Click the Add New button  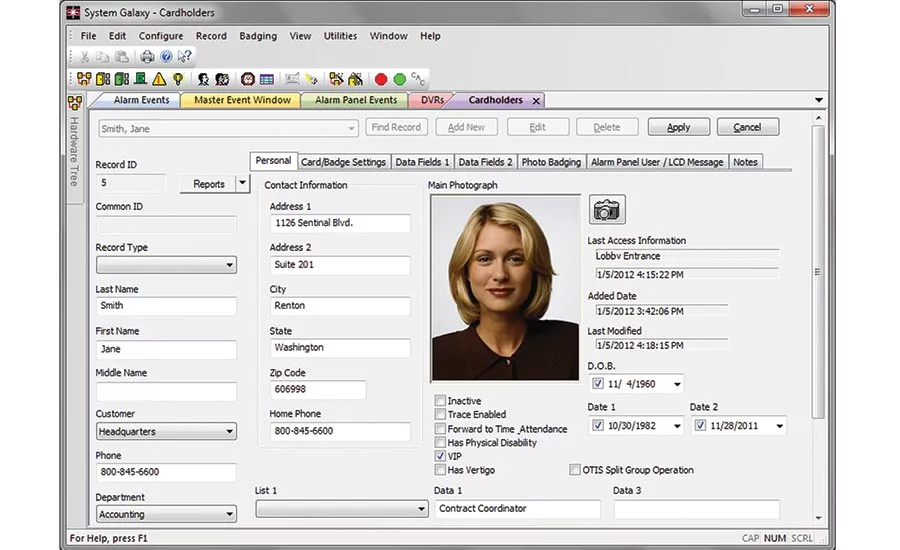(466, 127)
